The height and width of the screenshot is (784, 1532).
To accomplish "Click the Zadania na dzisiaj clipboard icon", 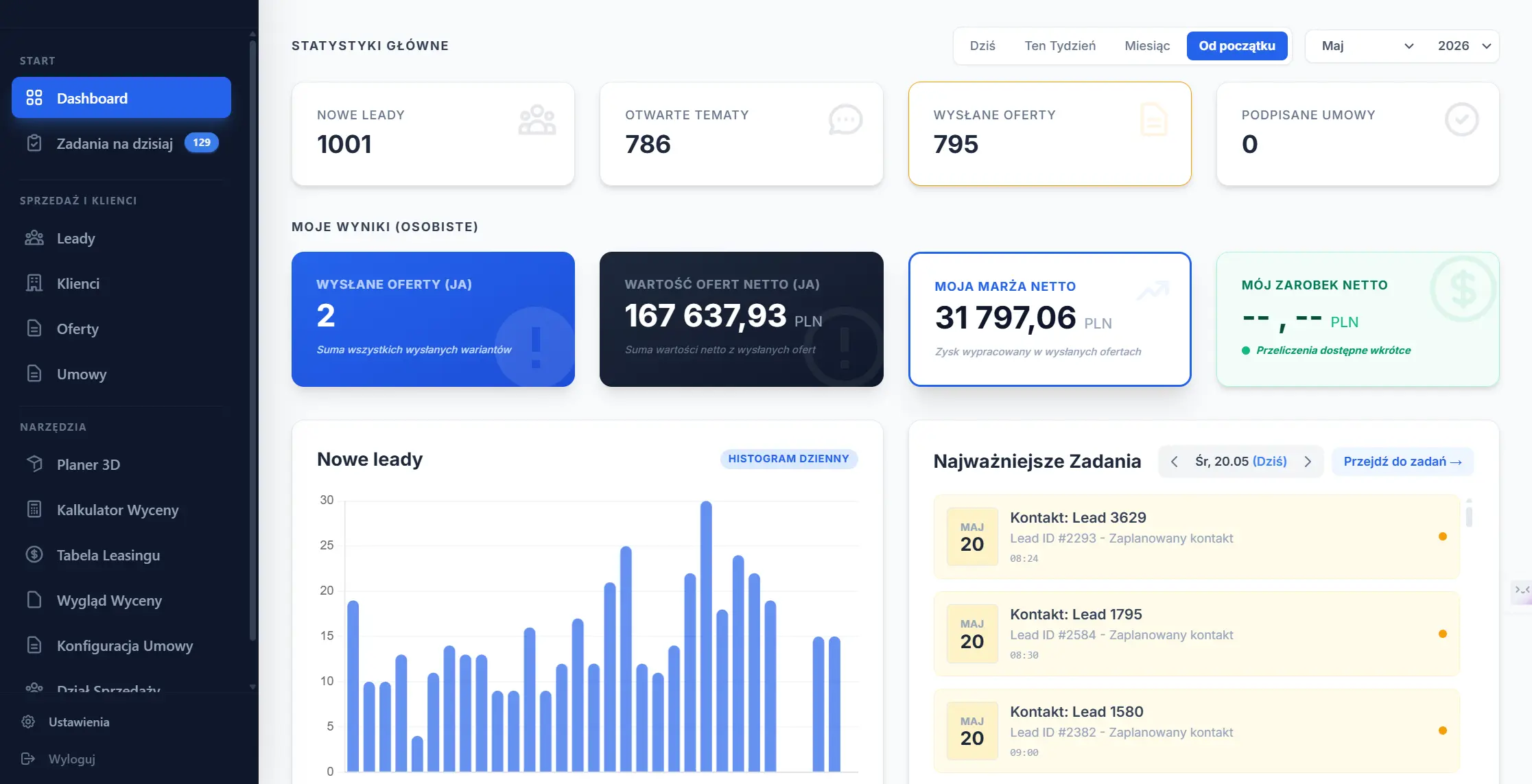I will point(34,143).
